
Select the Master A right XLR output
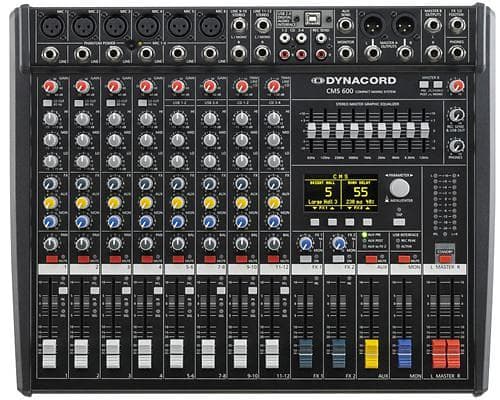(405, 25)
